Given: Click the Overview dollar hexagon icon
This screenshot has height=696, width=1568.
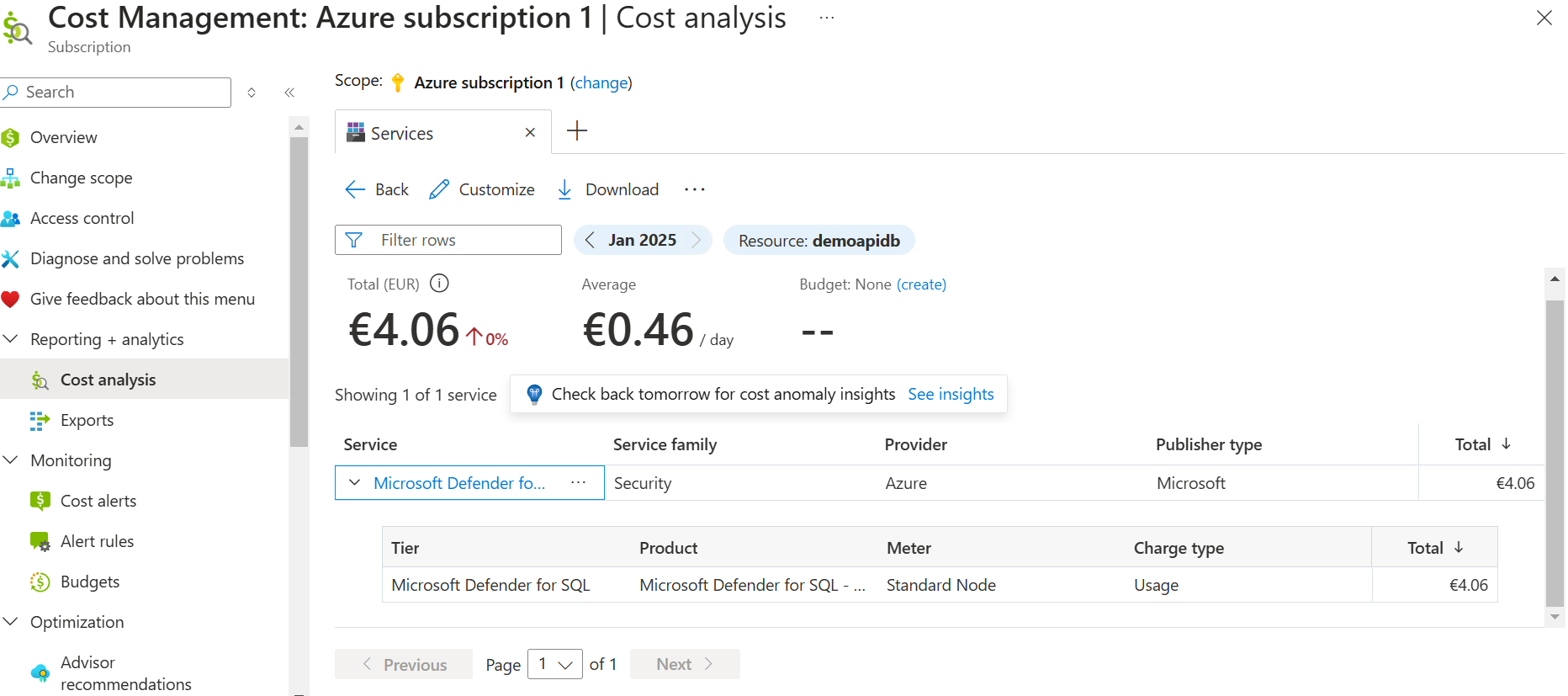Looking at the screenshot, I should click(10, 137).
